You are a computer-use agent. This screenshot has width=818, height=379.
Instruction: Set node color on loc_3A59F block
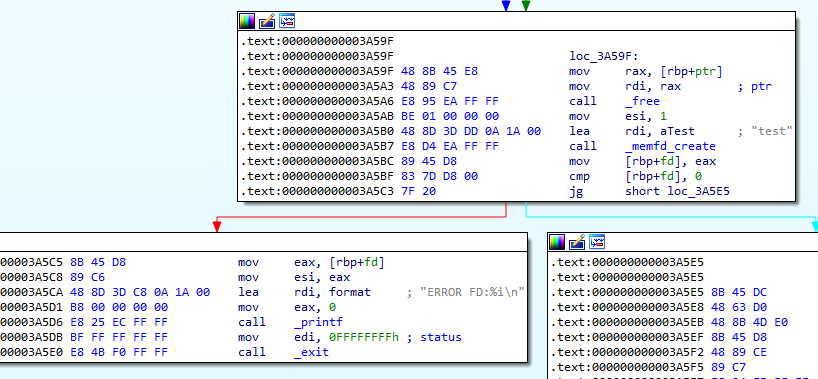click(247, 21)
